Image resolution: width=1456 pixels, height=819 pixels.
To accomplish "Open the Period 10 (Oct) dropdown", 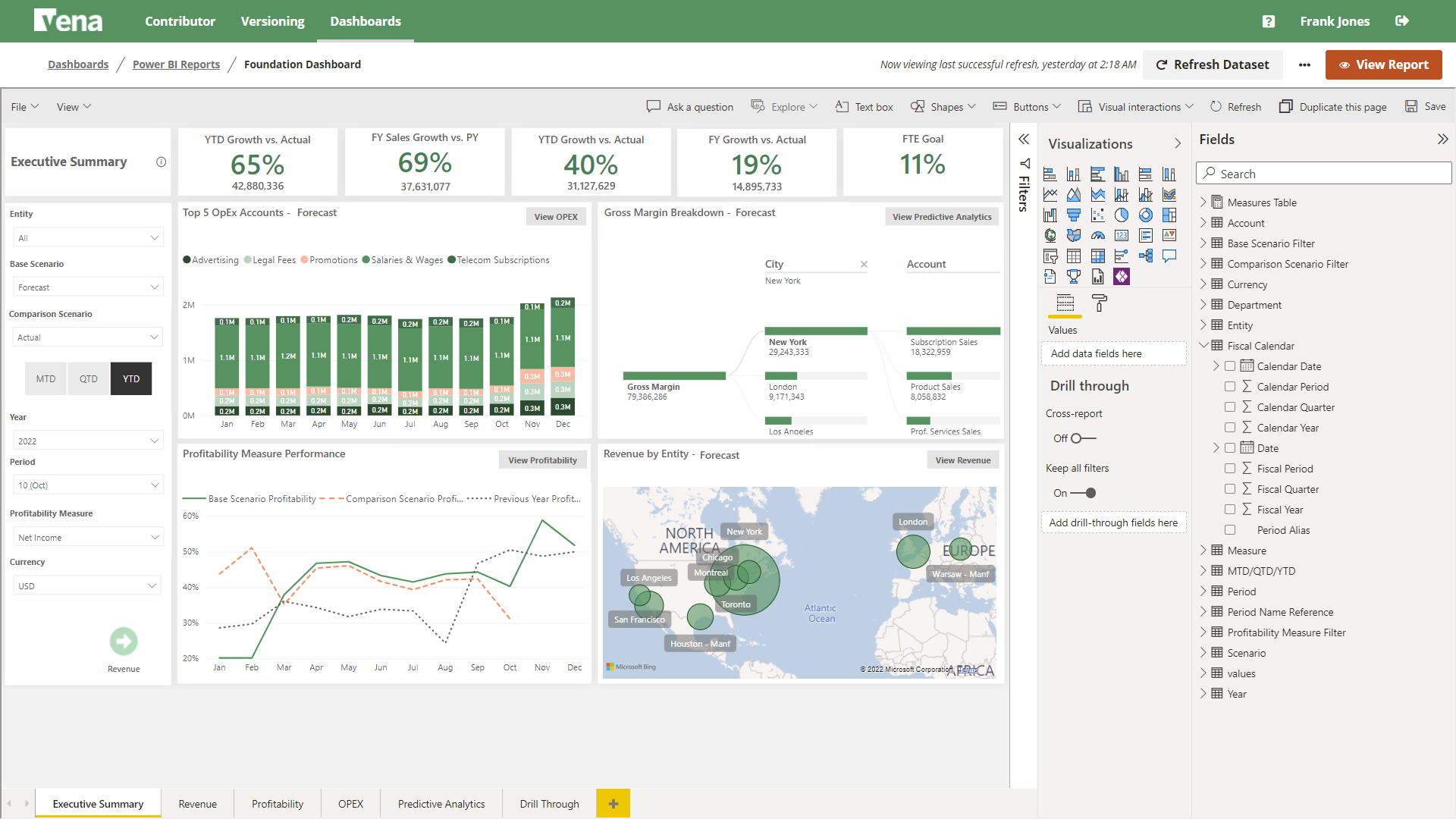I will pyautogui.click(x=88, y=485).
